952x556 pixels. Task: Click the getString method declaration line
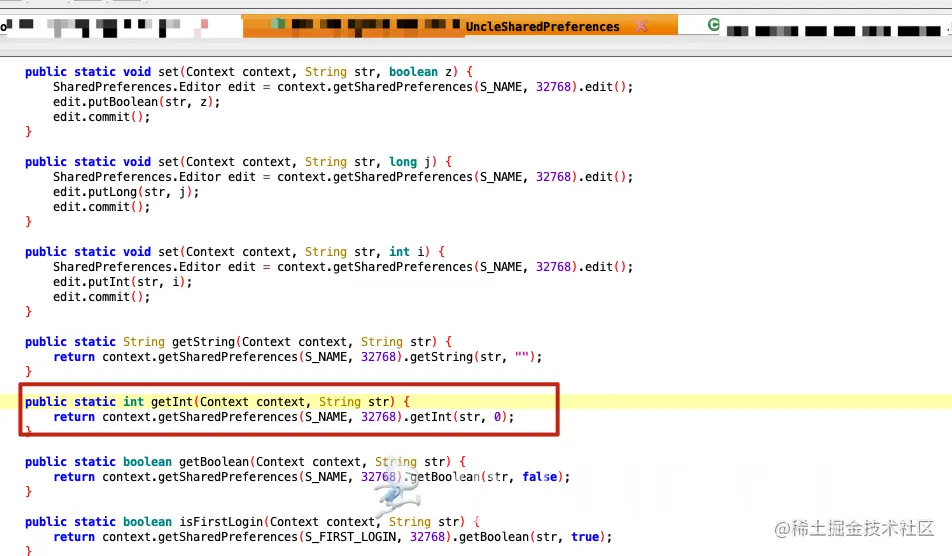[x=239, y=342]
